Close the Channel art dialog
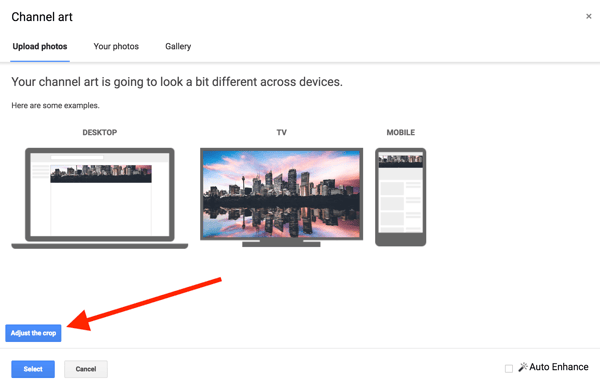The width and height of the screenshot is (600, 390). 589,16
